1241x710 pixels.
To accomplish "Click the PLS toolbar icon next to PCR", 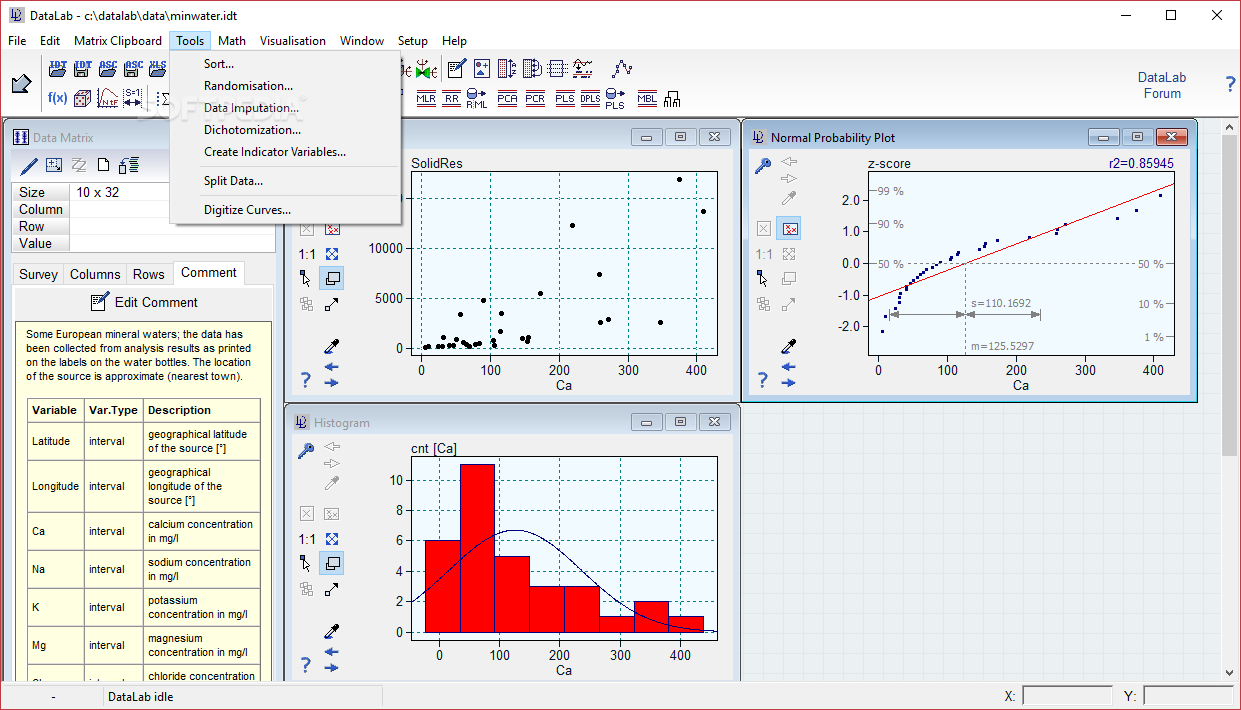I will point(565,98).
